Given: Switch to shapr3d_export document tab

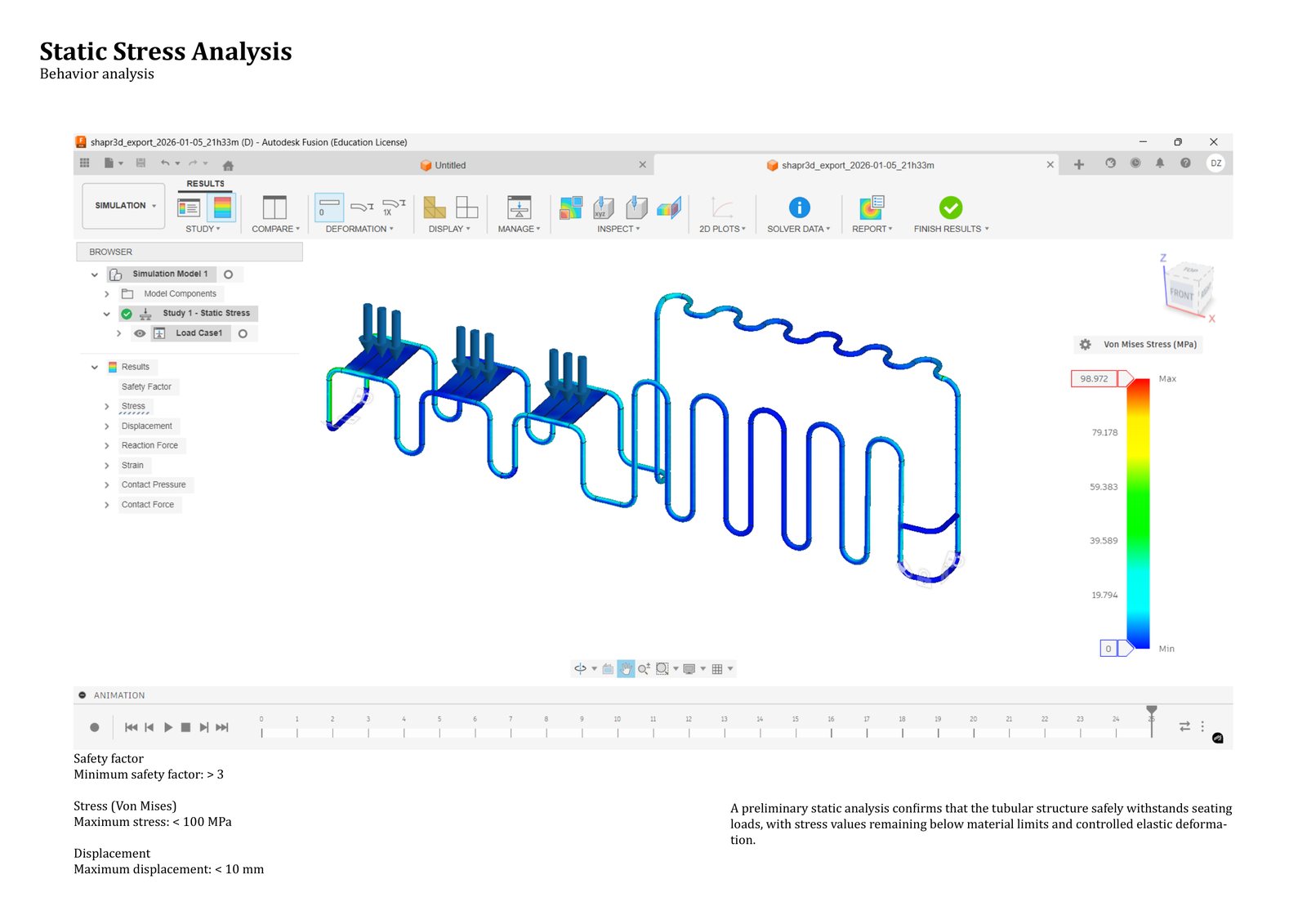Looking at the screenshot, I should point(857,165).
